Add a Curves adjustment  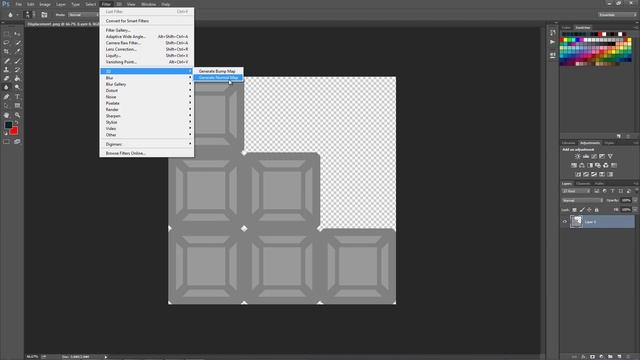click(594, 156)
